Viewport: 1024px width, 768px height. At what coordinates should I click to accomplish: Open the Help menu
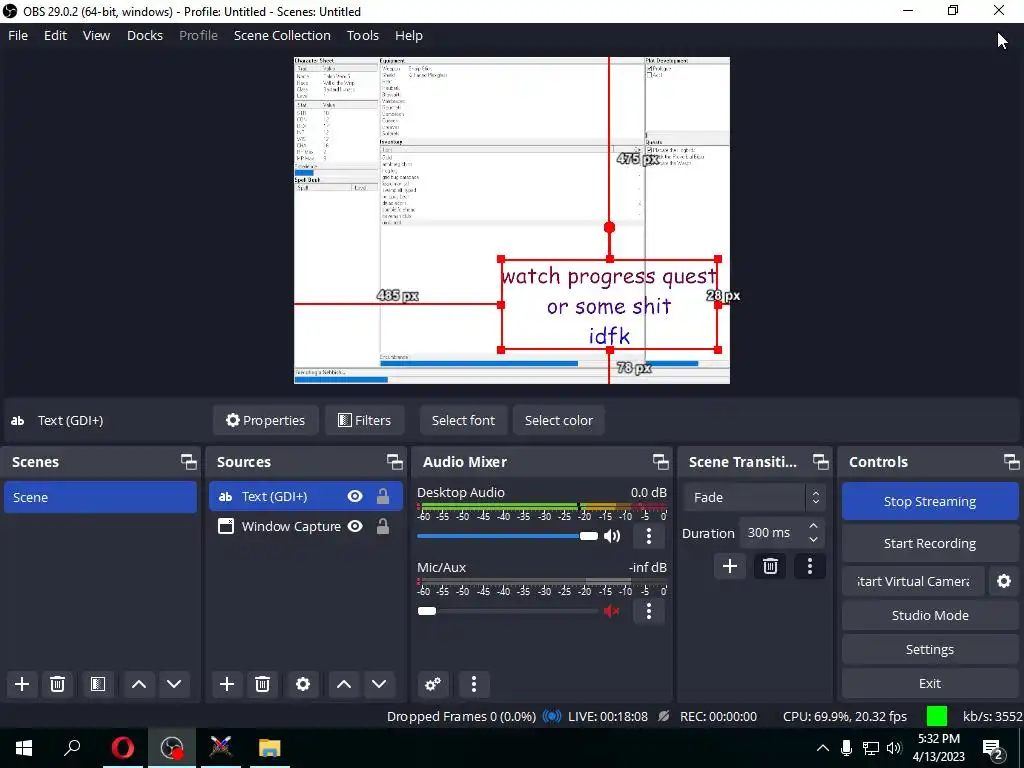click(x=409, y=35)
